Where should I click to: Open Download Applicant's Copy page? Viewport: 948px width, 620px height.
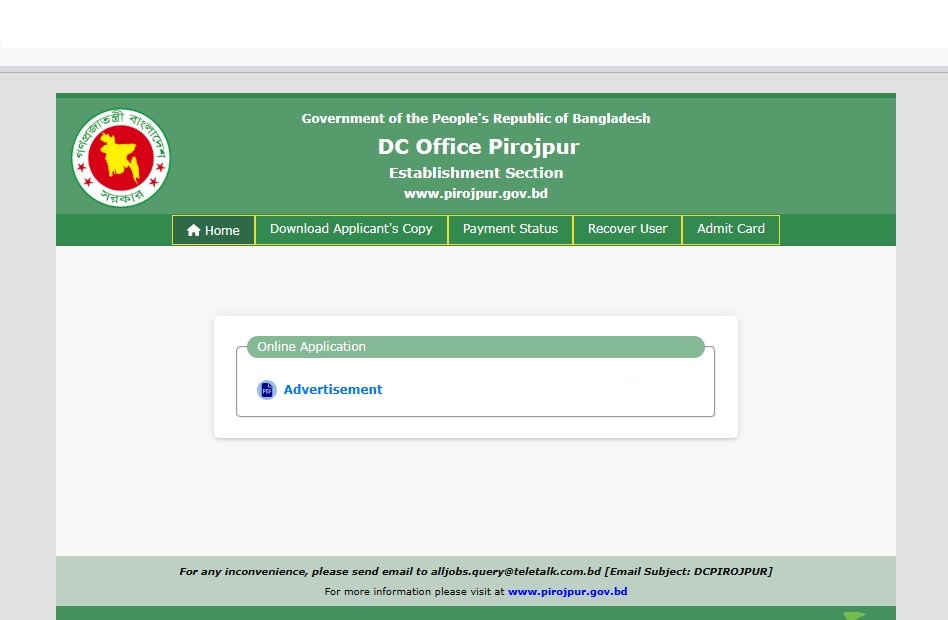[x=351, y=229]
